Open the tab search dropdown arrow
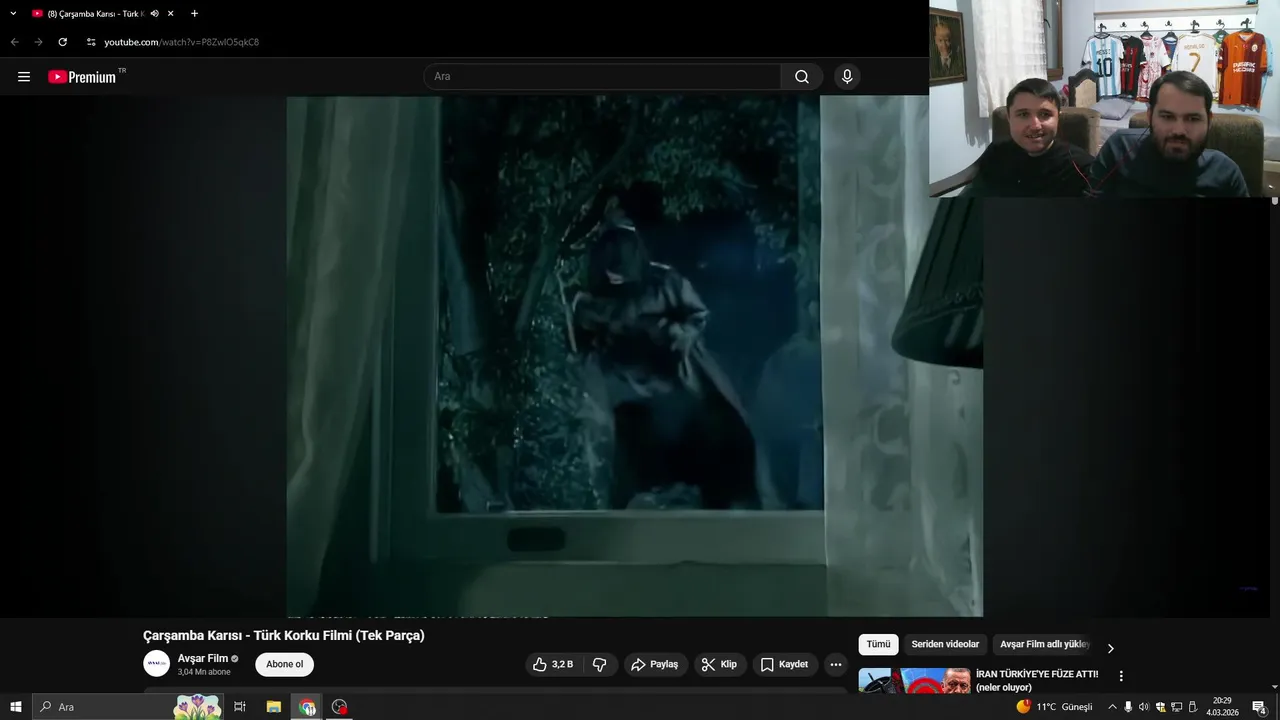This screenshot has height=720, width=1280. coord(13,14)
